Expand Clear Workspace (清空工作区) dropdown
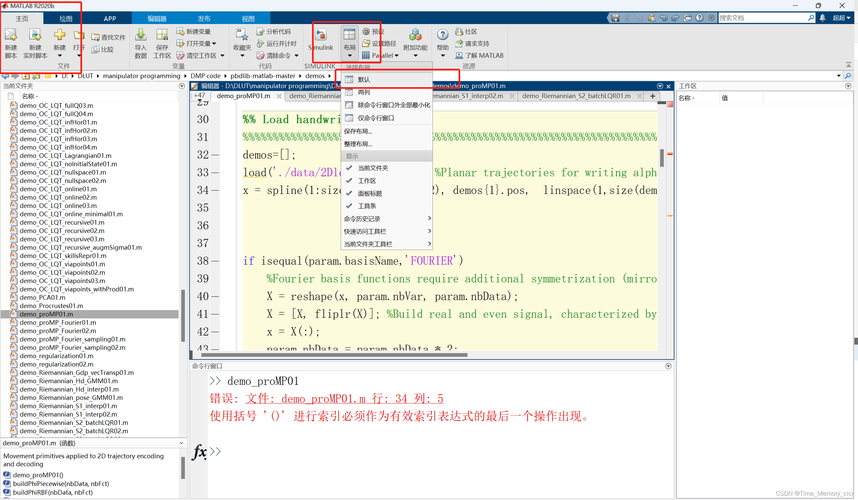This screenshot has width=858, height=500. (x=222, y=55)
